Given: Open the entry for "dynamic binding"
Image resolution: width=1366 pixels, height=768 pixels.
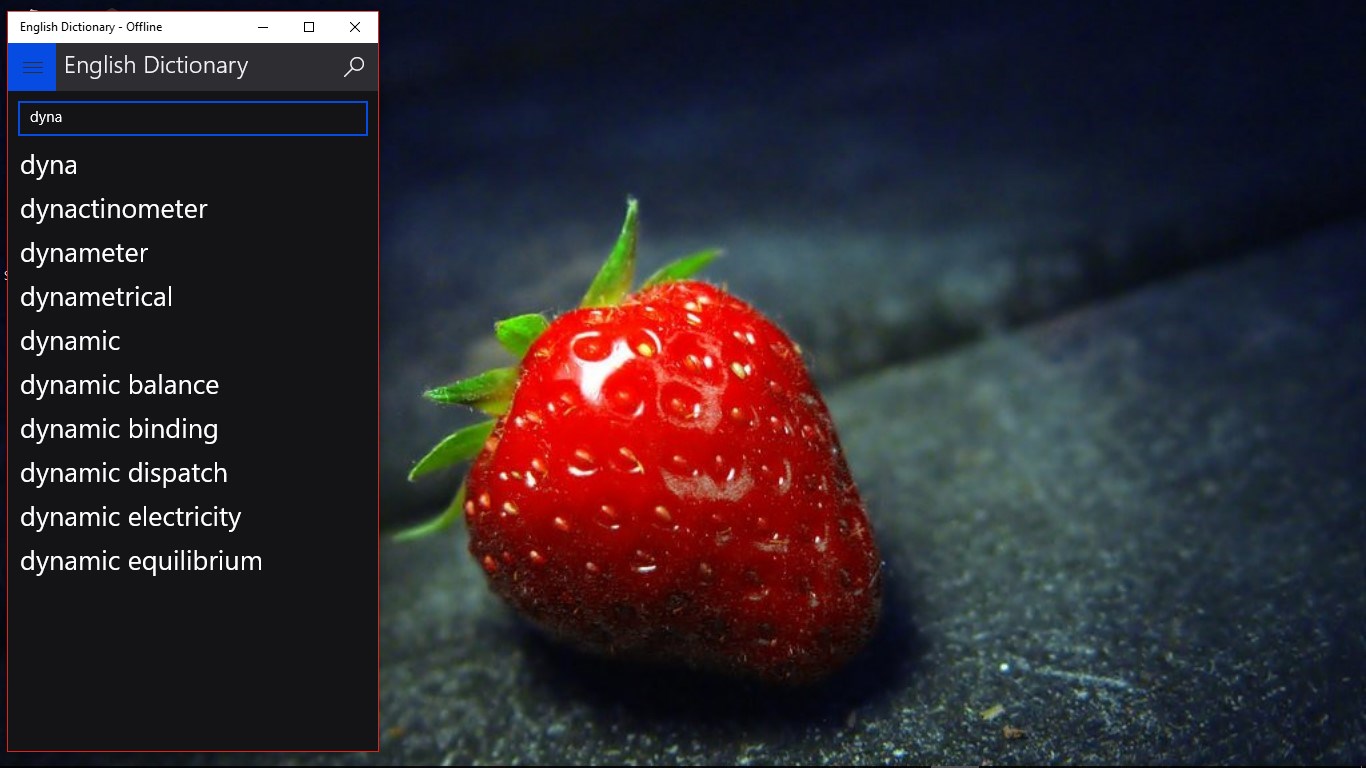Looking at the screenshot, I should [x=118, y=429].
